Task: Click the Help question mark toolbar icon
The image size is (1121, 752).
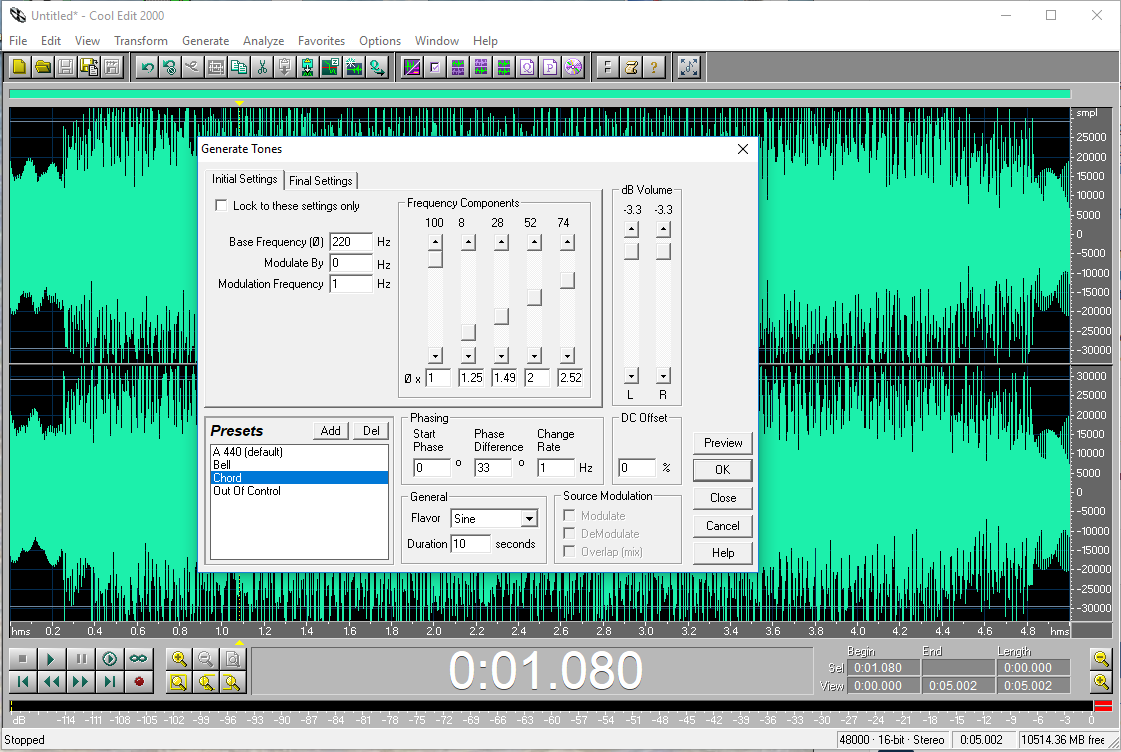Action: (x=653, y=67)
